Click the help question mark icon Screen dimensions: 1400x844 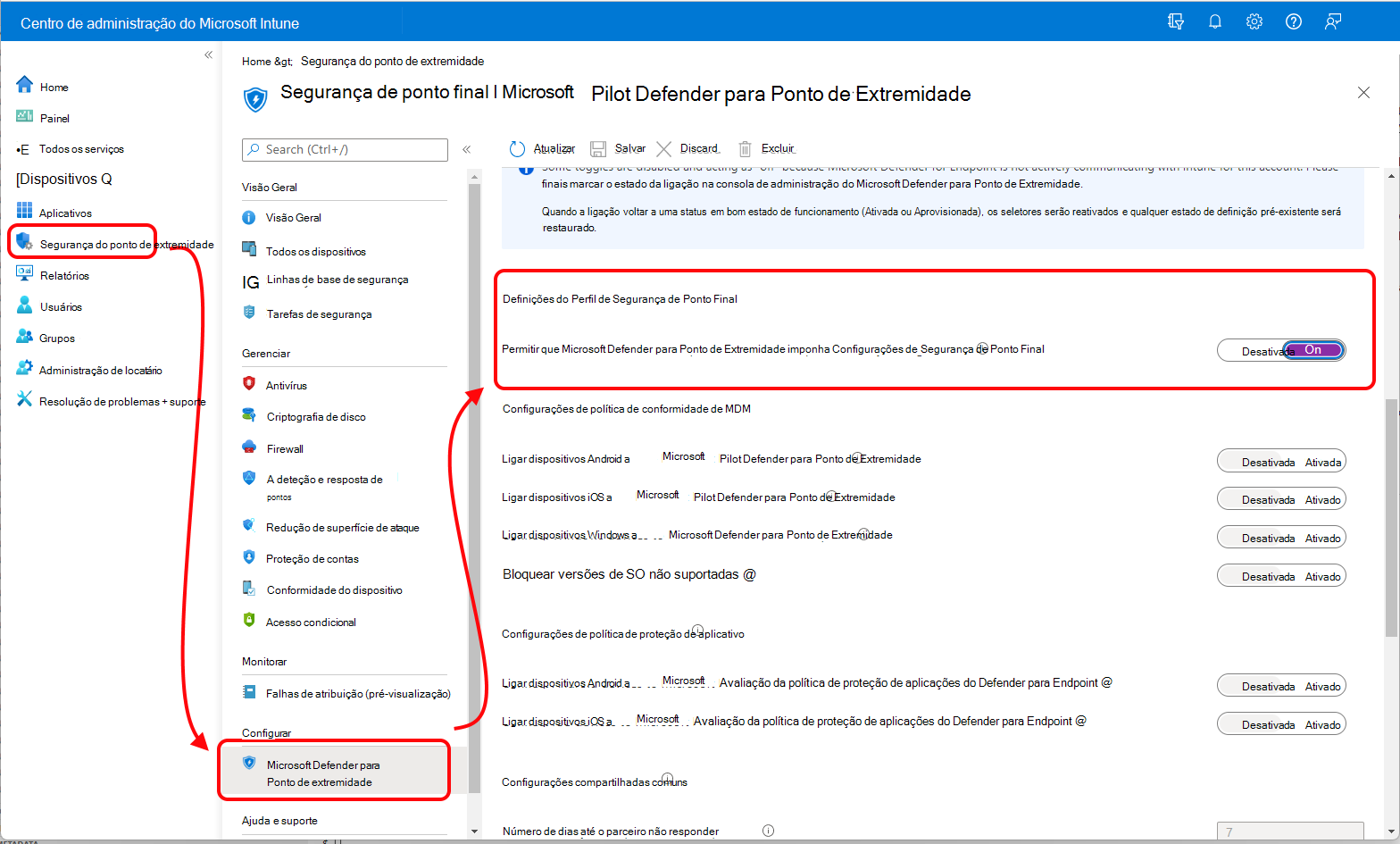(x=1293, y=21)
